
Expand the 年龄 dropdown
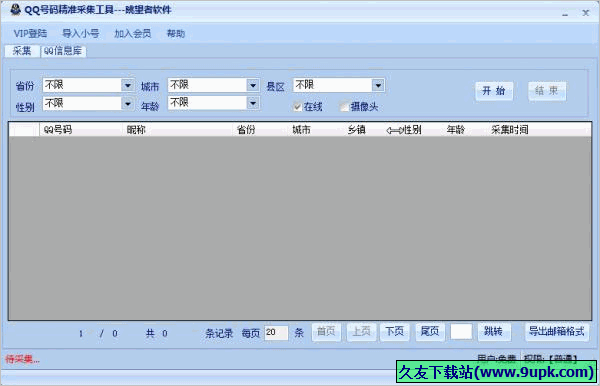point(253,103)
